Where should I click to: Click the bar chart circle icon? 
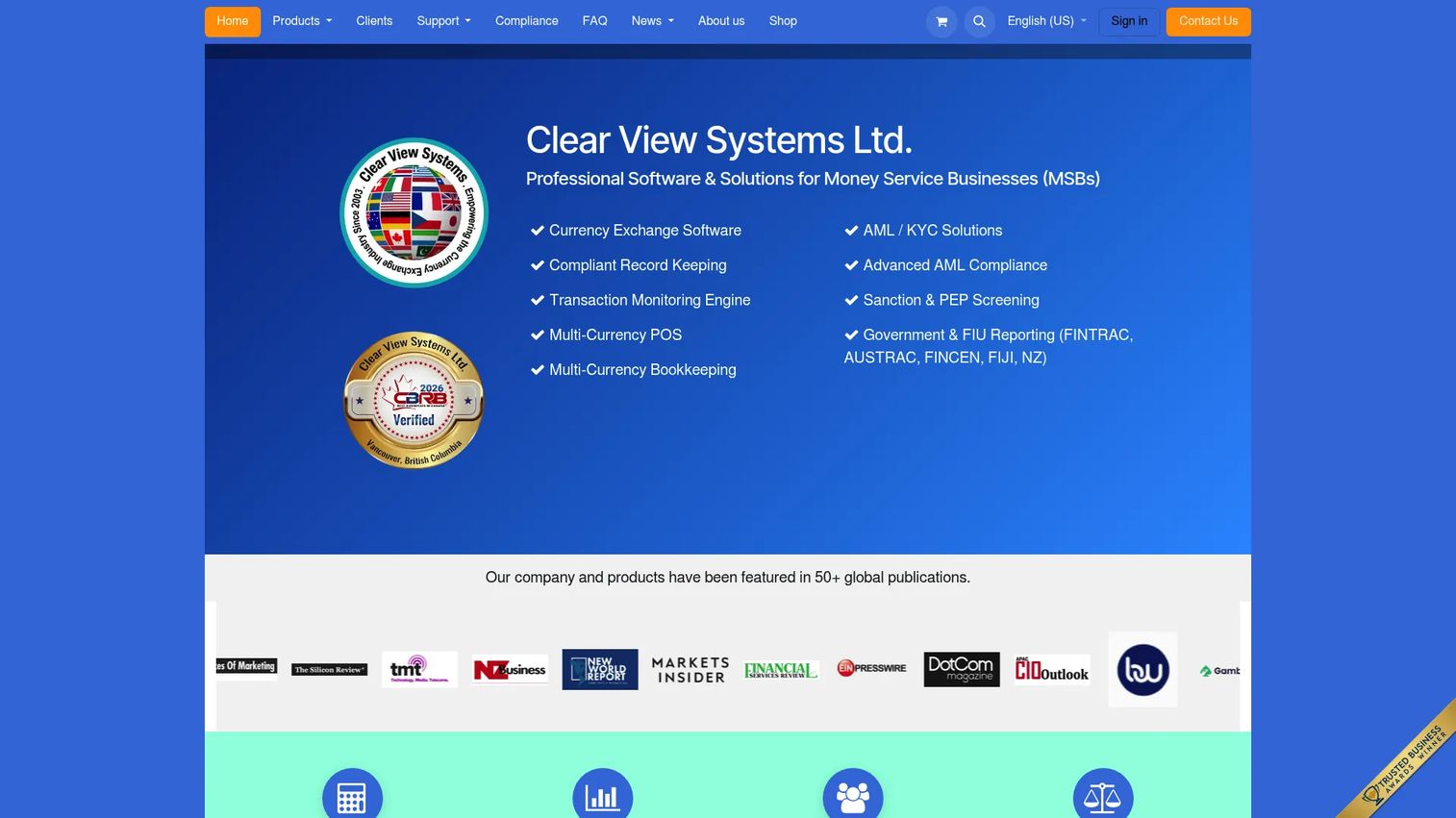(602, 794)
